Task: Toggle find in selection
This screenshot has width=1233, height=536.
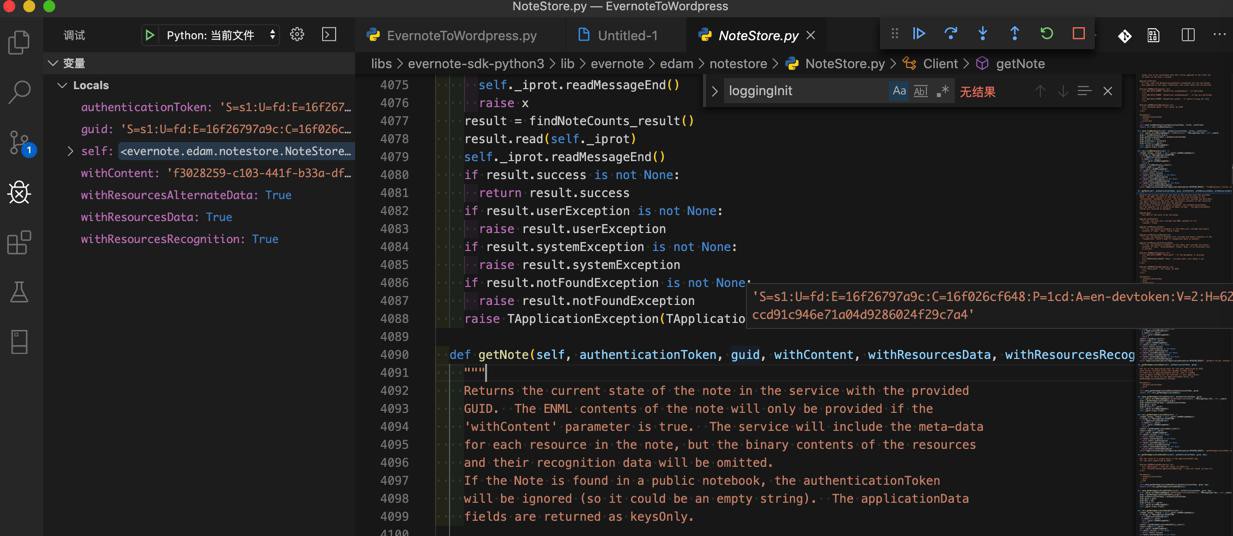Action: pyautogui.click(x=1085, y=91)
